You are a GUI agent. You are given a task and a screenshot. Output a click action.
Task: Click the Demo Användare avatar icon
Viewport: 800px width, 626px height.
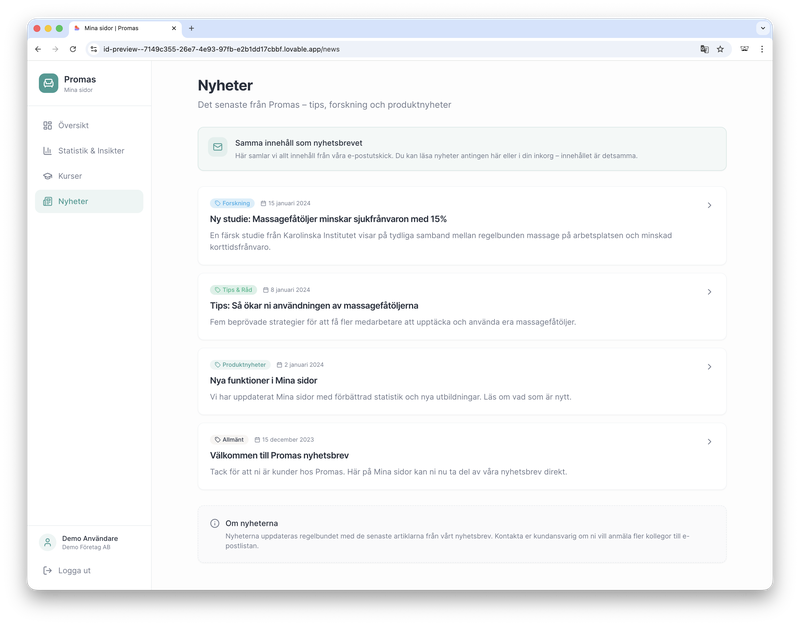click(x=47, y=542)
